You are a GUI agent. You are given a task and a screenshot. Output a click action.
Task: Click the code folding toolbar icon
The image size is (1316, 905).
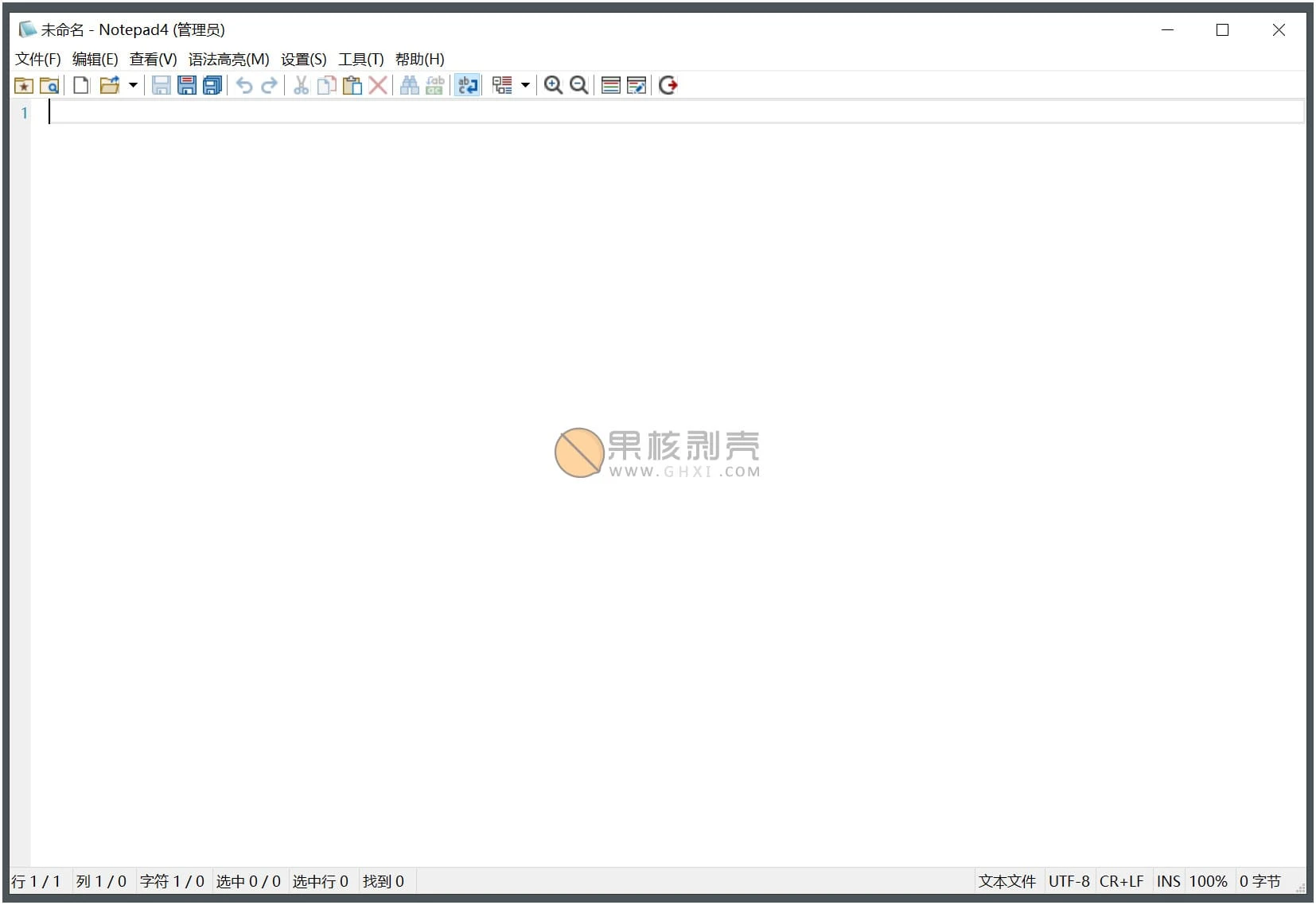pos(502,85)
